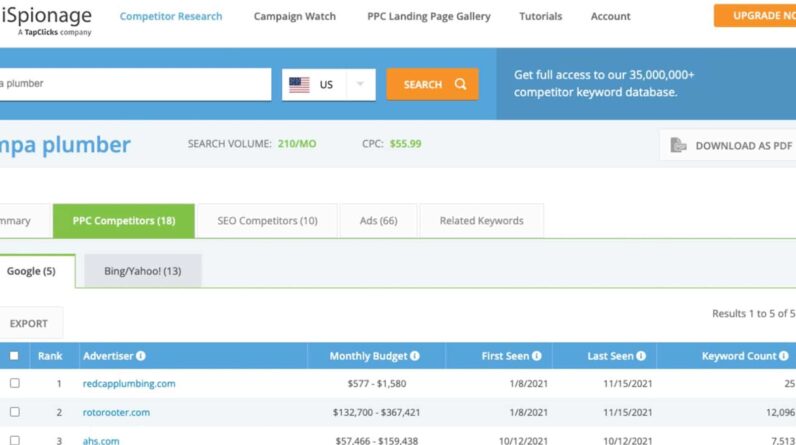Click First Seen 10/12/2021 in the ahs.com row
Viewport: 796px width, 445px height.
[x=523, y=440]
